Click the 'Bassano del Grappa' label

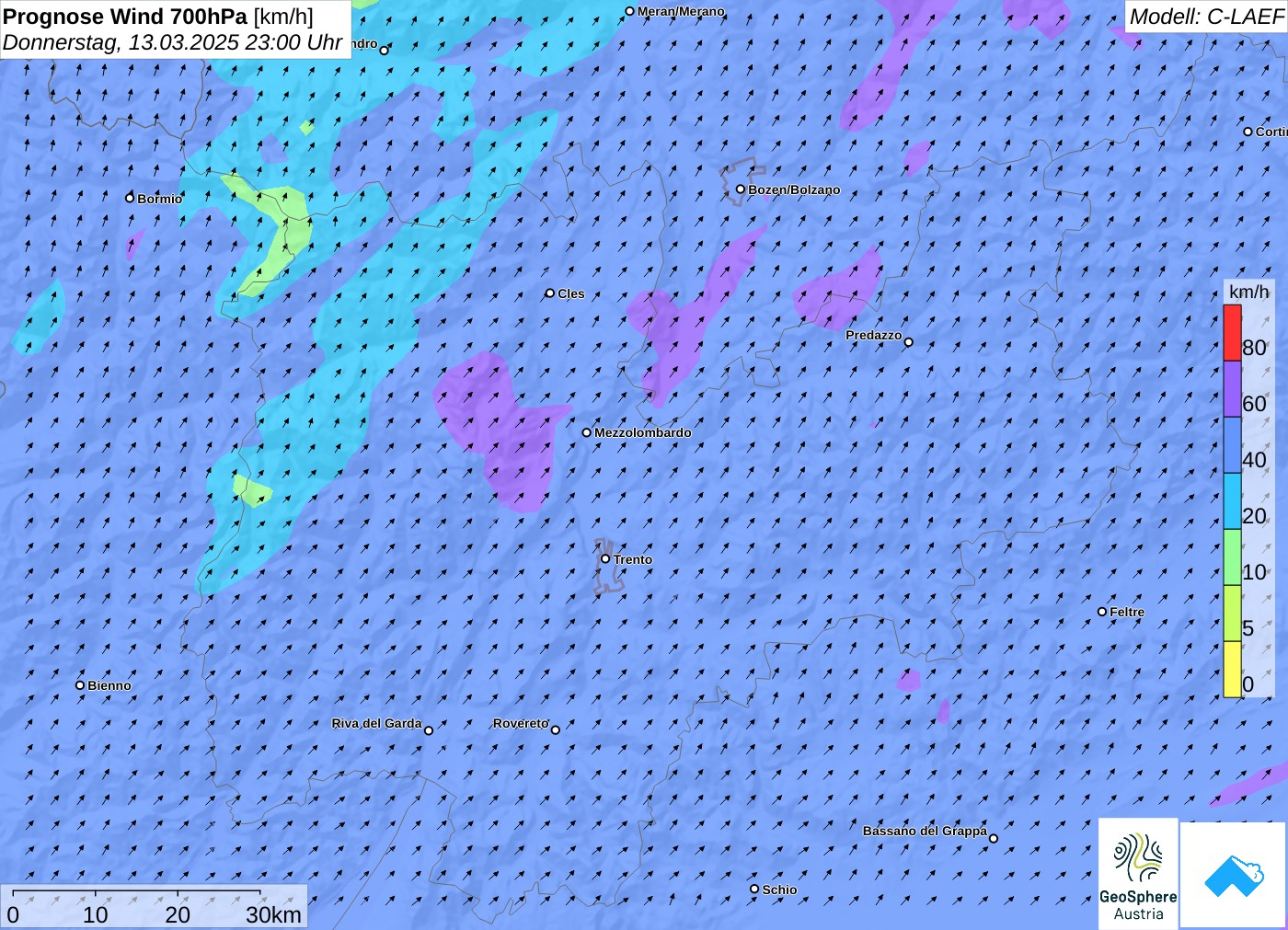coord(925,831)
